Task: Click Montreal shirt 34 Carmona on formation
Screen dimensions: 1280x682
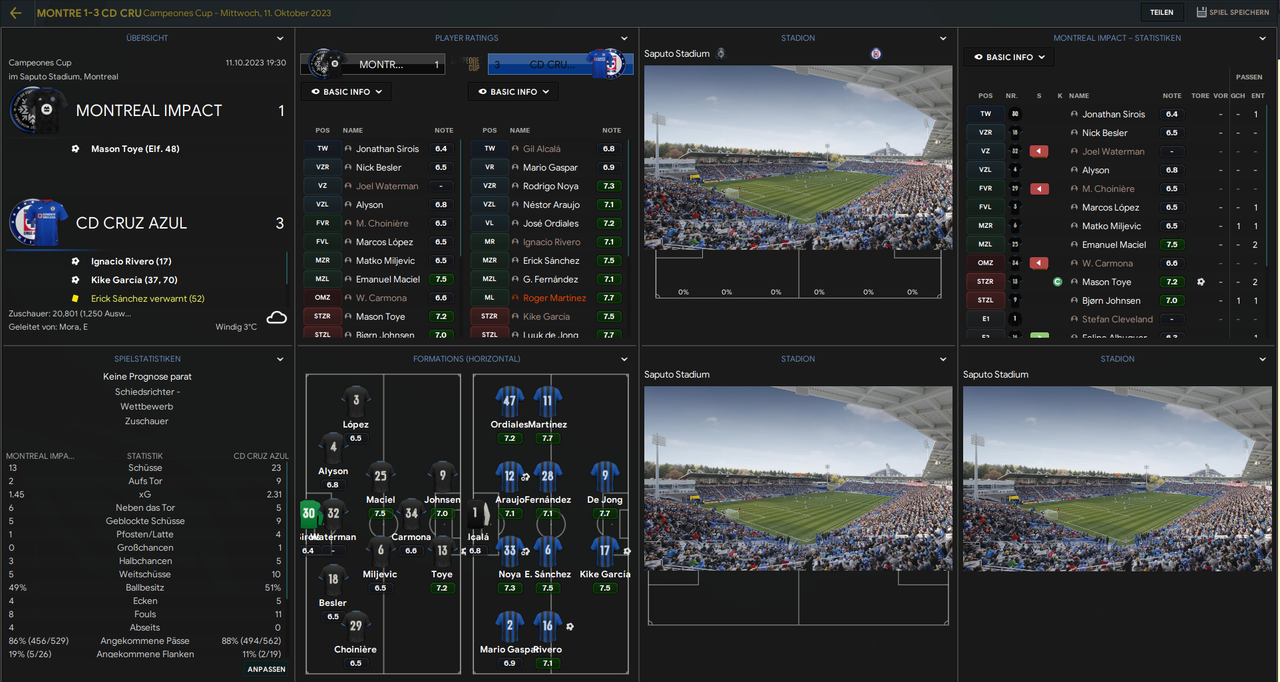Action: point(411,514)
